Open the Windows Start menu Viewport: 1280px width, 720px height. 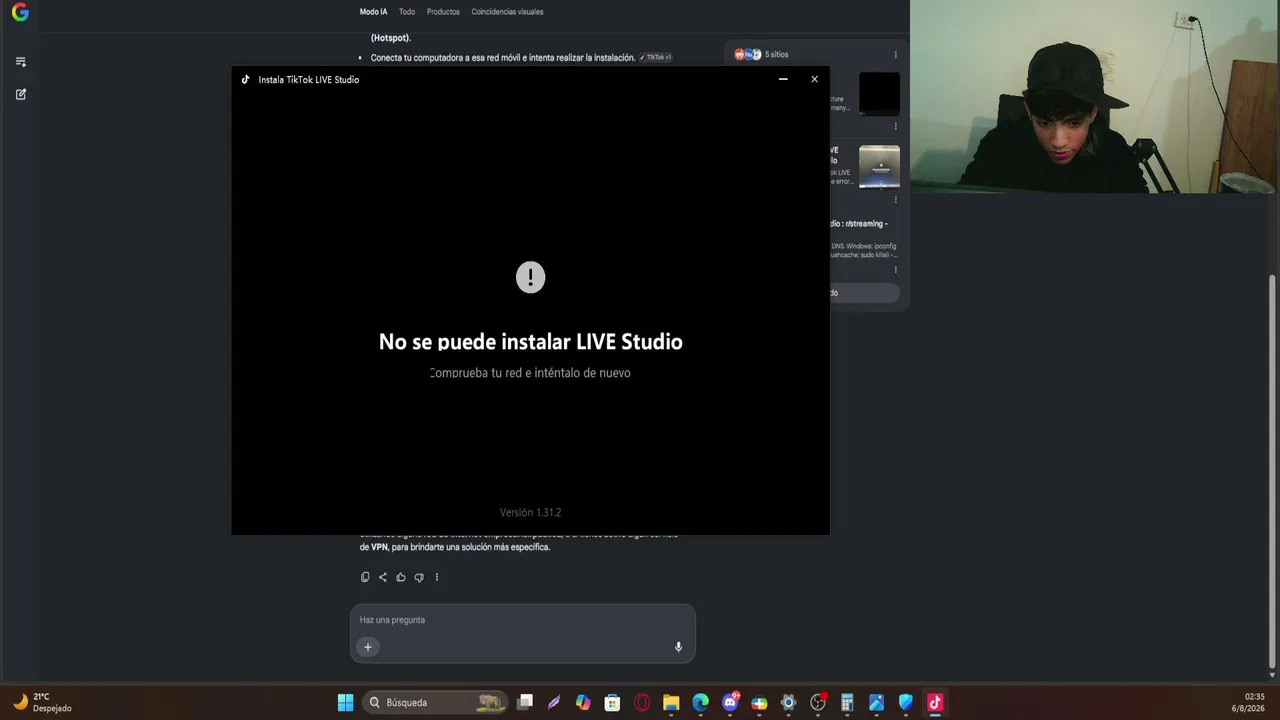346,702
